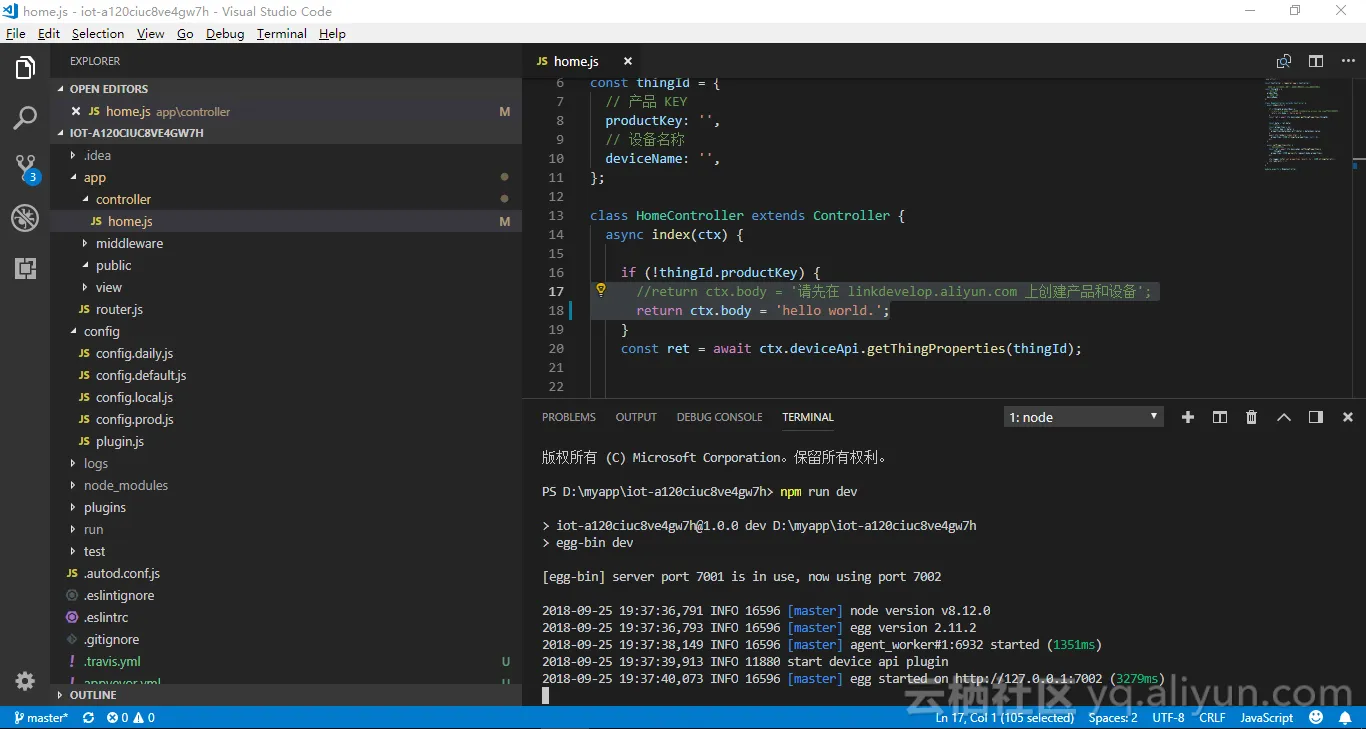Viewport: 1366px width, 729px height.
Task: Open notifications bell in status bar
Action: coord(1346,718)
